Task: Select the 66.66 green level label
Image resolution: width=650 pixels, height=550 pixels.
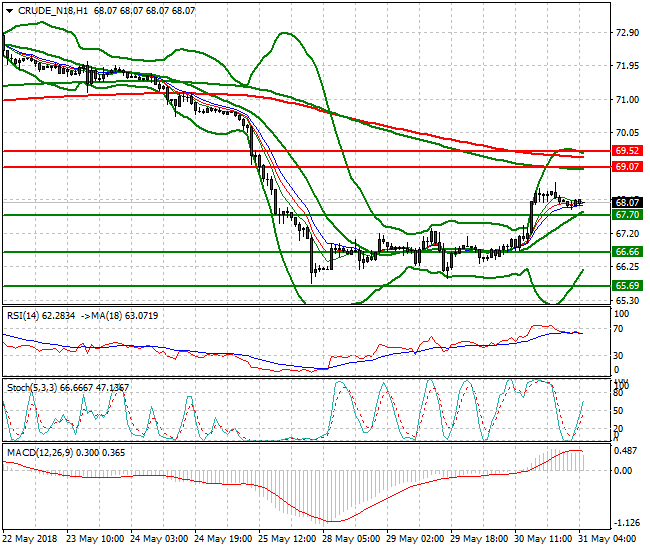Action: pos(627,252)
